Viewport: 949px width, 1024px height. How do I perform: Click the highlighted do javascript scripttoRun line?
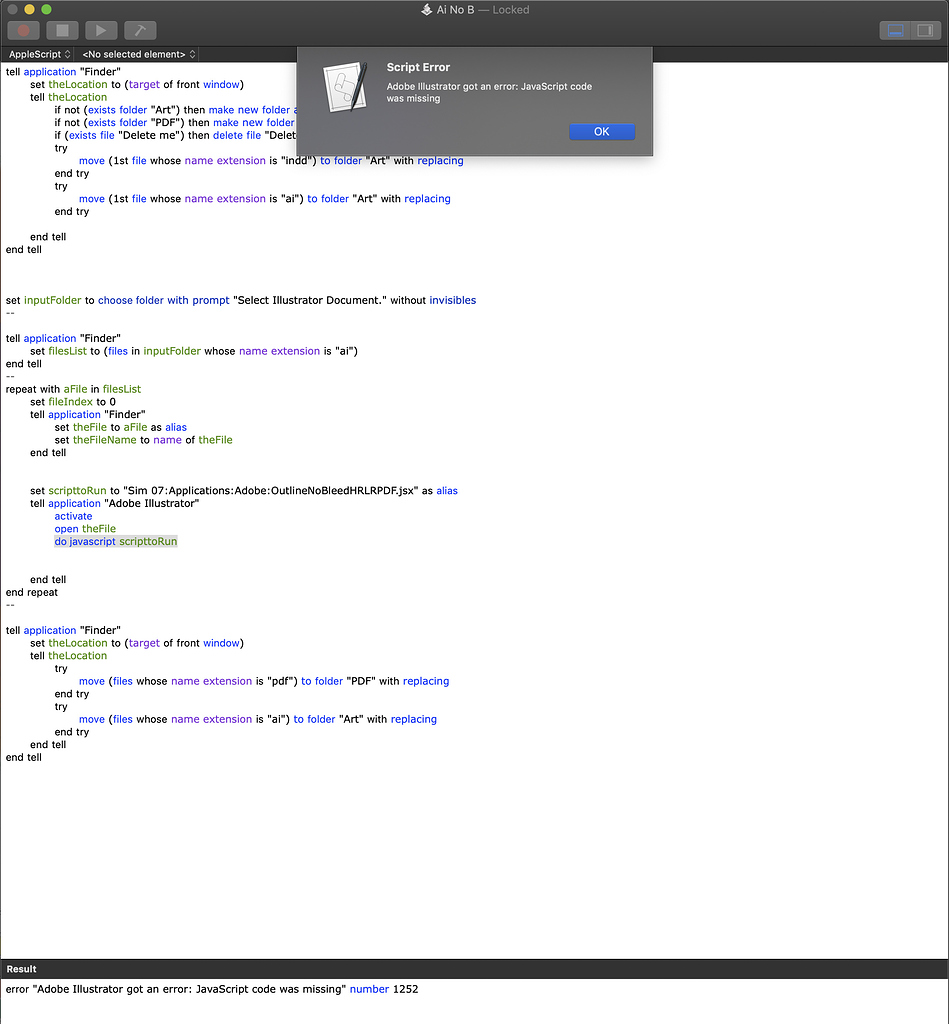click(116, 541)
